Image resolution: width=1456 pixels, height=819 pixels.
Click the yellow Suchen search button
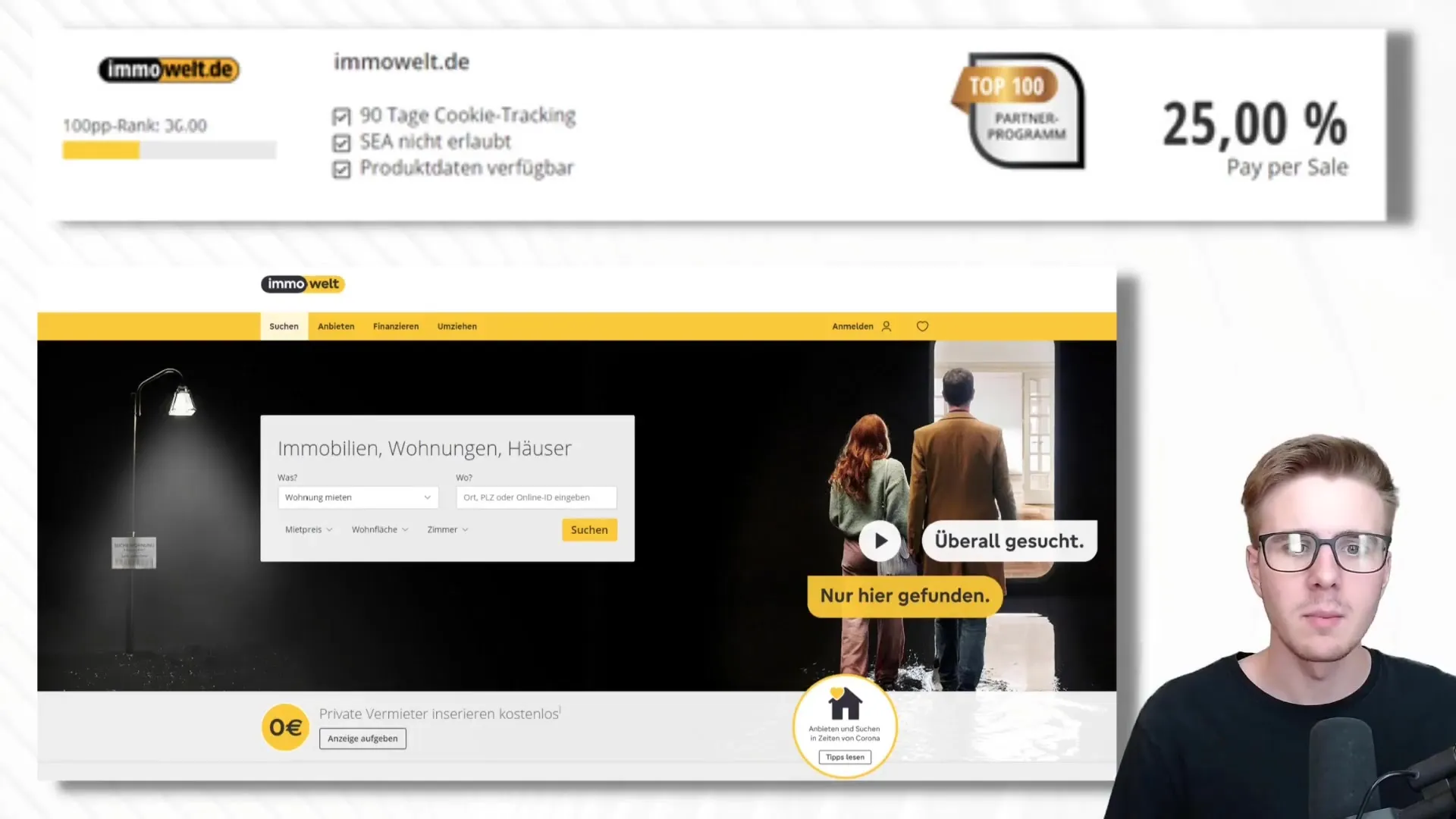(x=589, y=529)
